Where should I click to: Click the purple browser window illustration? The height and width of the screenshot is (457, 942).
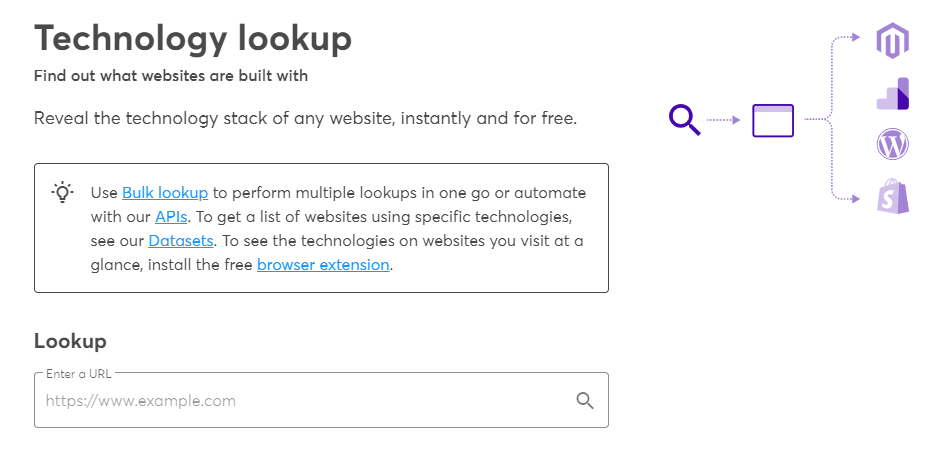click(x=772, y=120)
